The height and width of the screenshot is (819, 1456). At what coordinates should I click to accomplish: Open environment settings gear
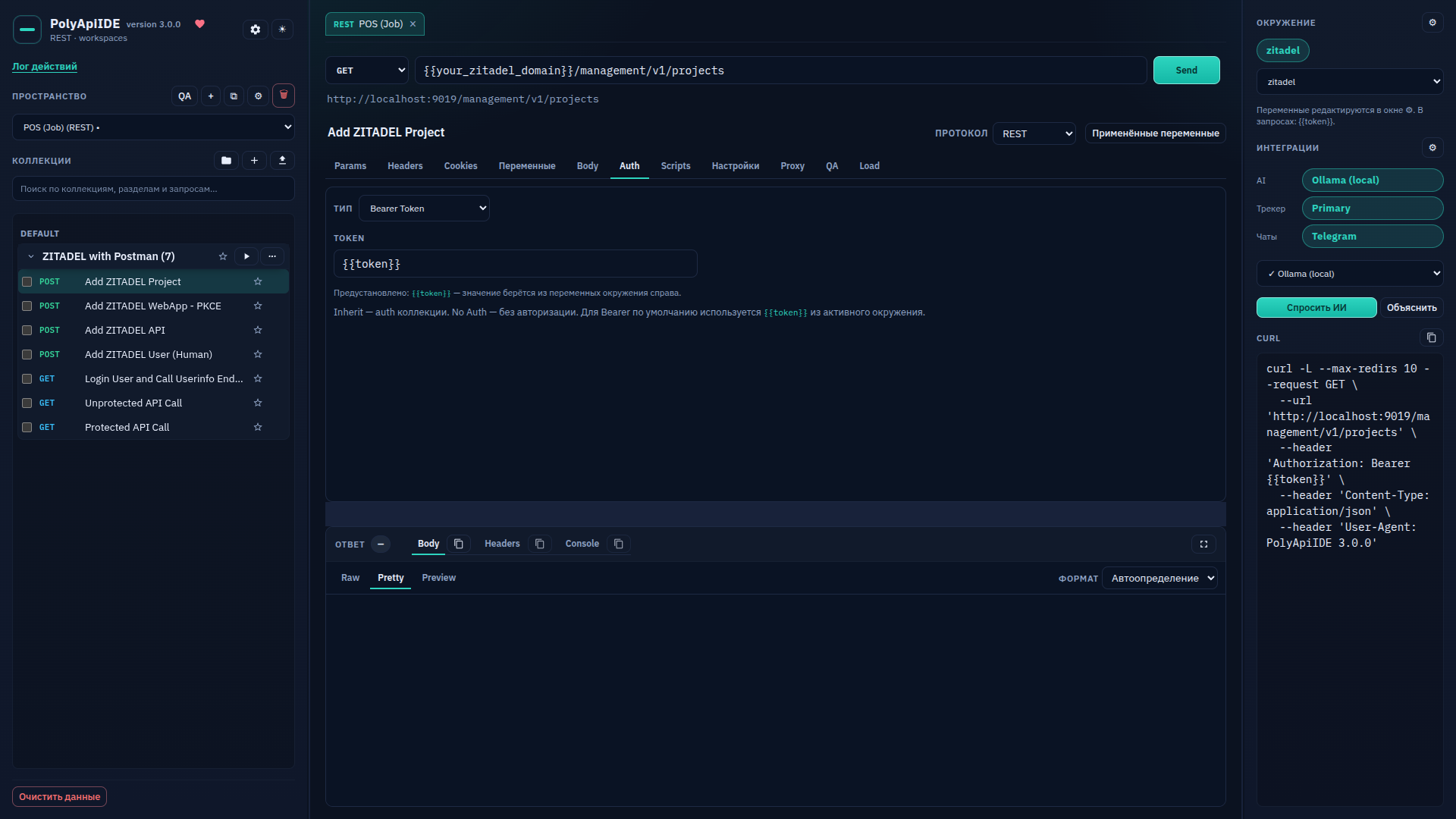tap(1432, 23)
